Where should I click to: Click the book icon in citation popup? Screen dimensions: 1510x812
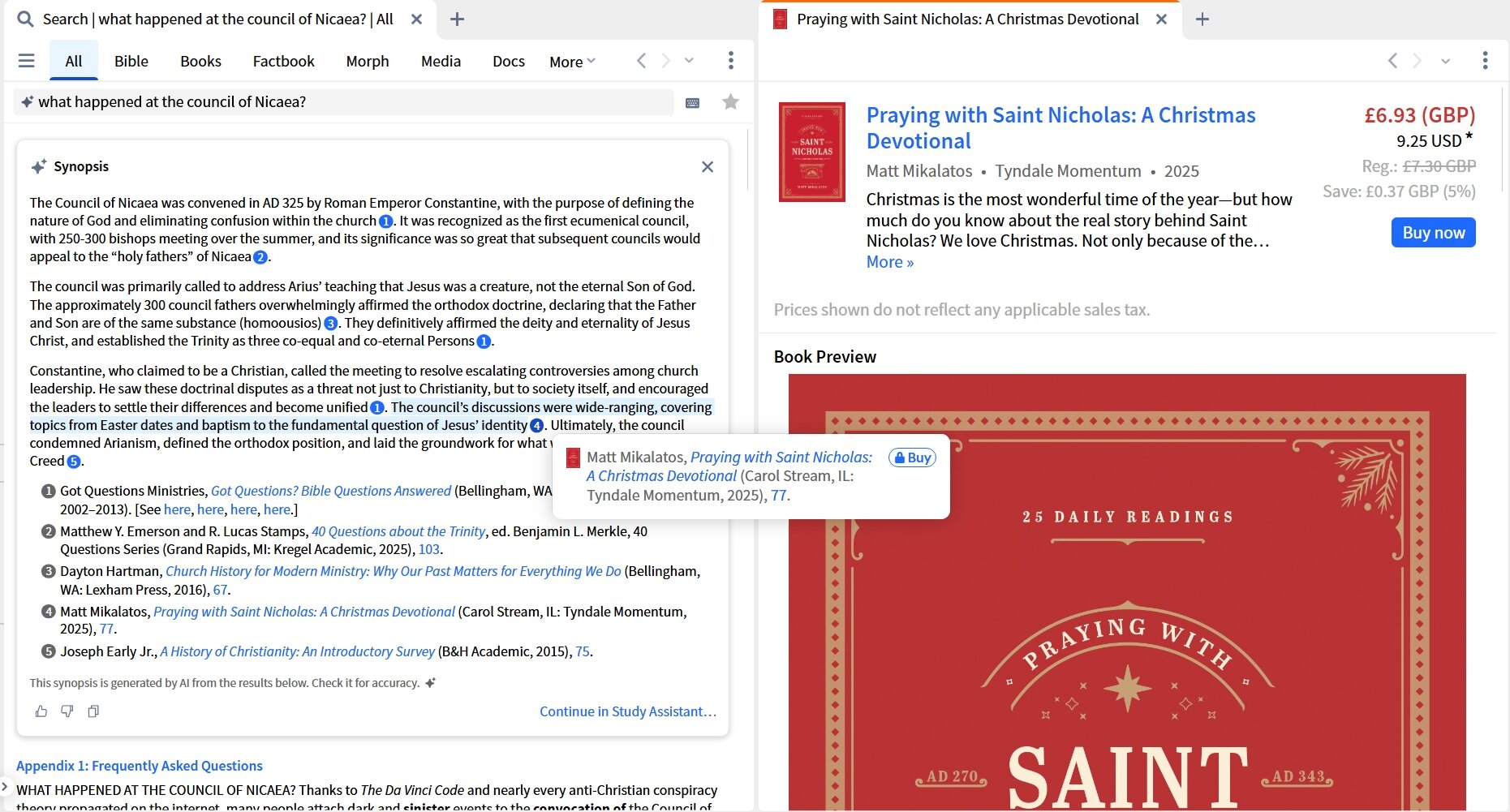[x=573, y=458]
